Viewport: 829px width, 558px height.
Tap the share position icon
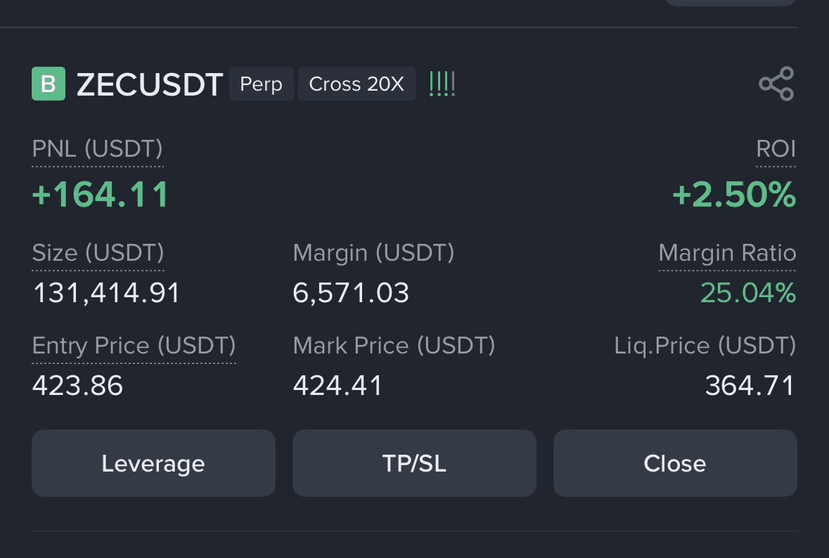tap(776, 84)
